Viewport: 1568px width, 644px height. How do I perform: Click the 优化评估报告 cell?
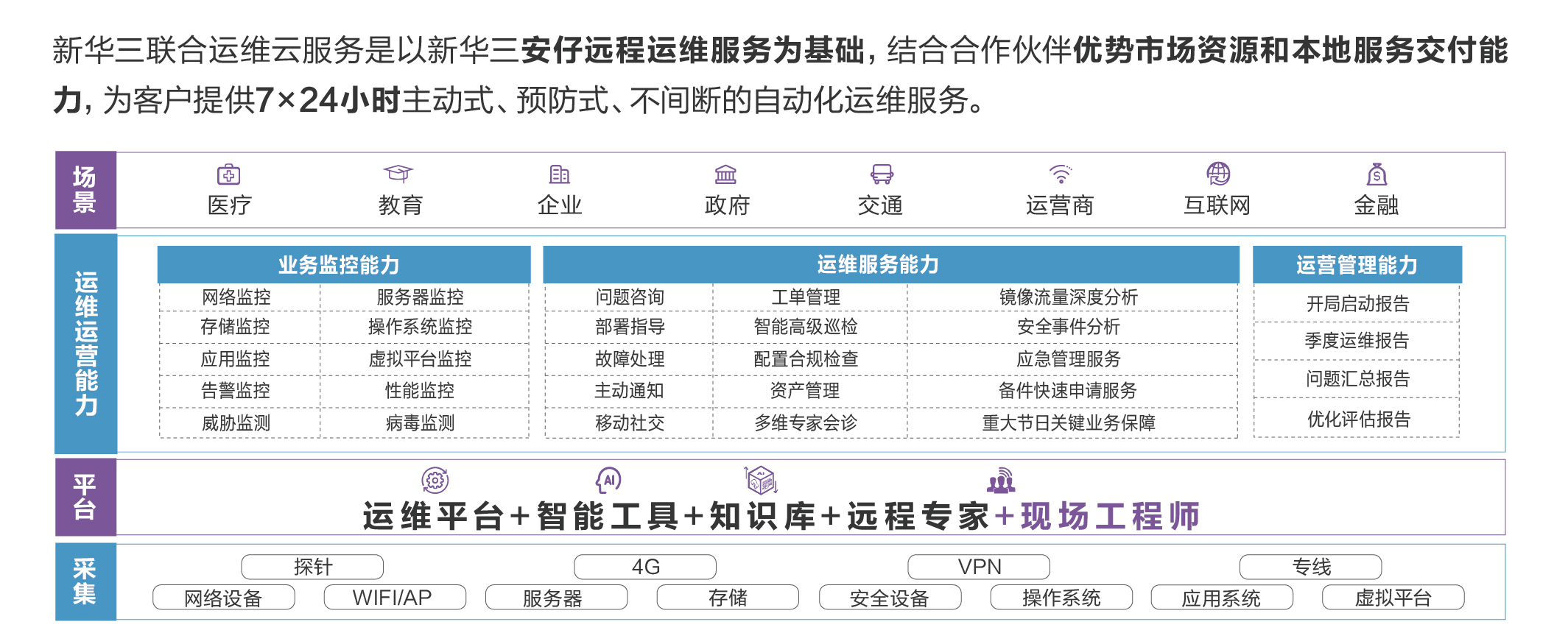tap(1357, 419)
